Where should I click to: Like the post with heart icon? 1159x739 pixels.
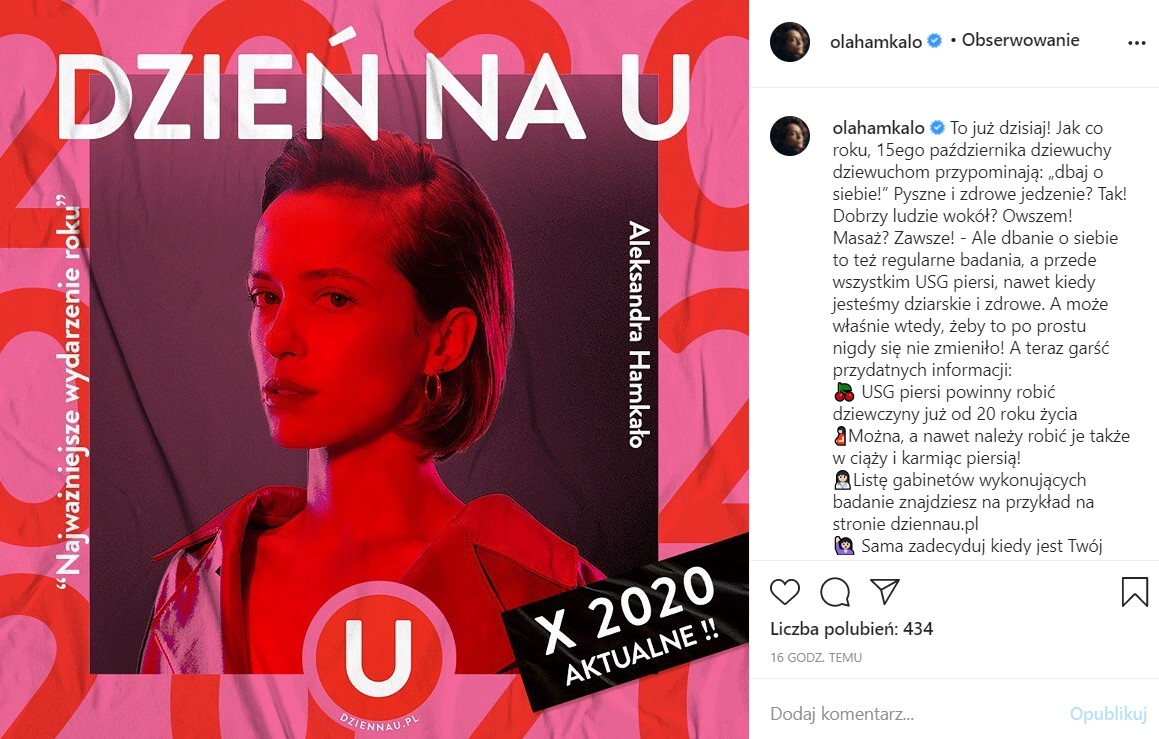click(x=785, y=592)
